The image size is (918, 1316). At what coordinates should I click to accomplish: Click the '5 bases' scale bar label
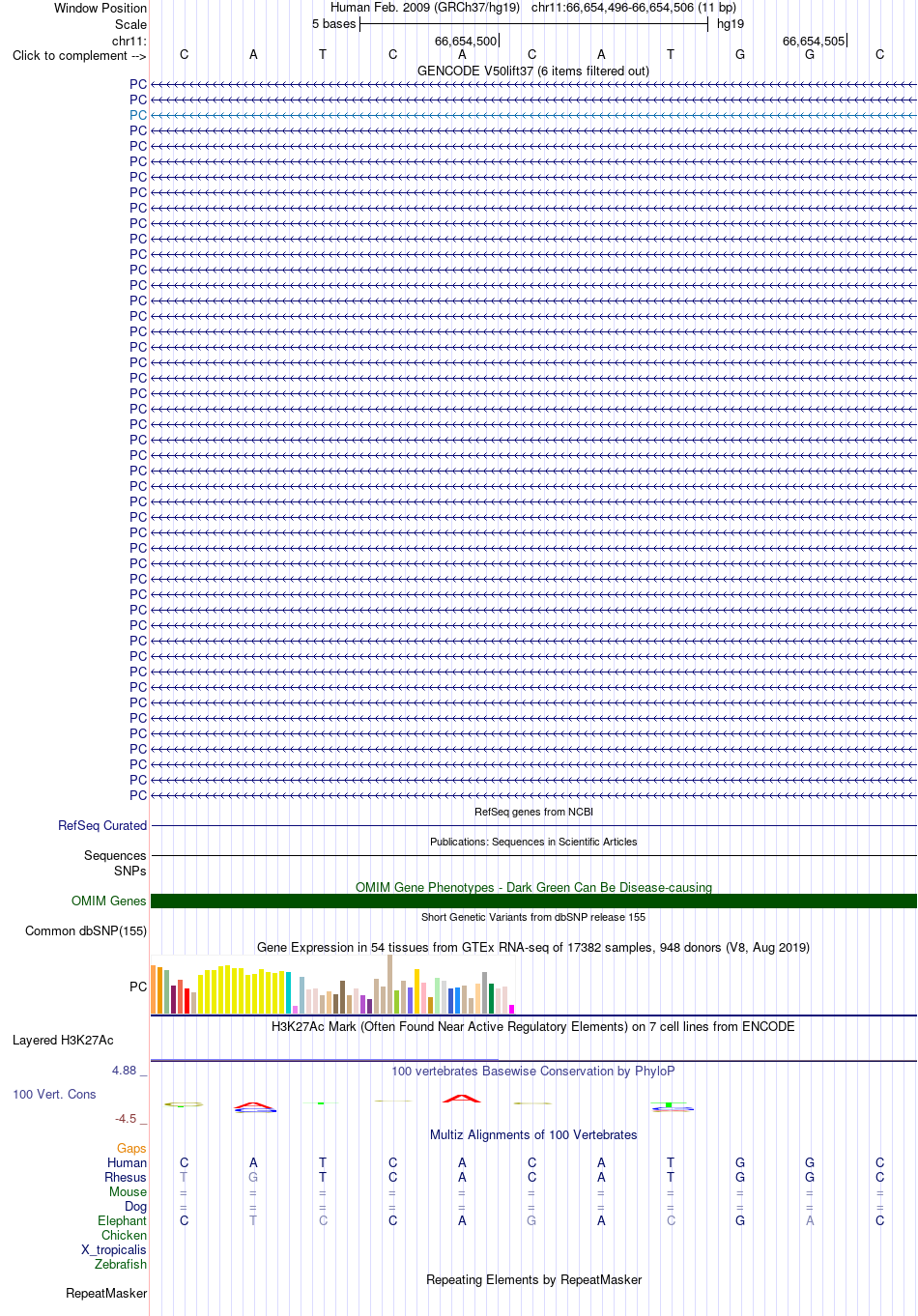tap(333, 24)
